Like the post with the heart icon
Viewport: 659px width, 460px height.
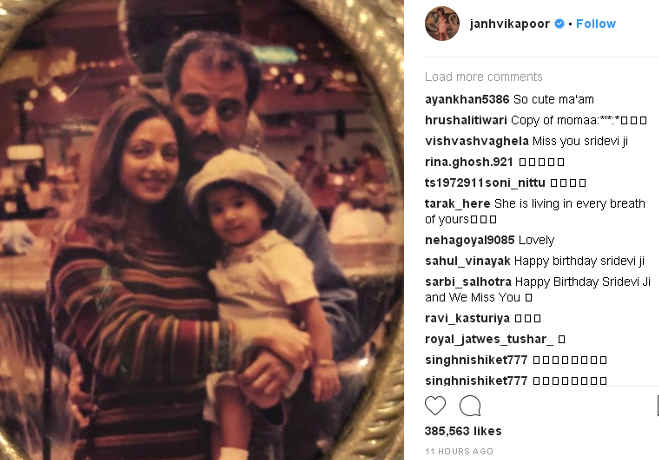(435, 405)
